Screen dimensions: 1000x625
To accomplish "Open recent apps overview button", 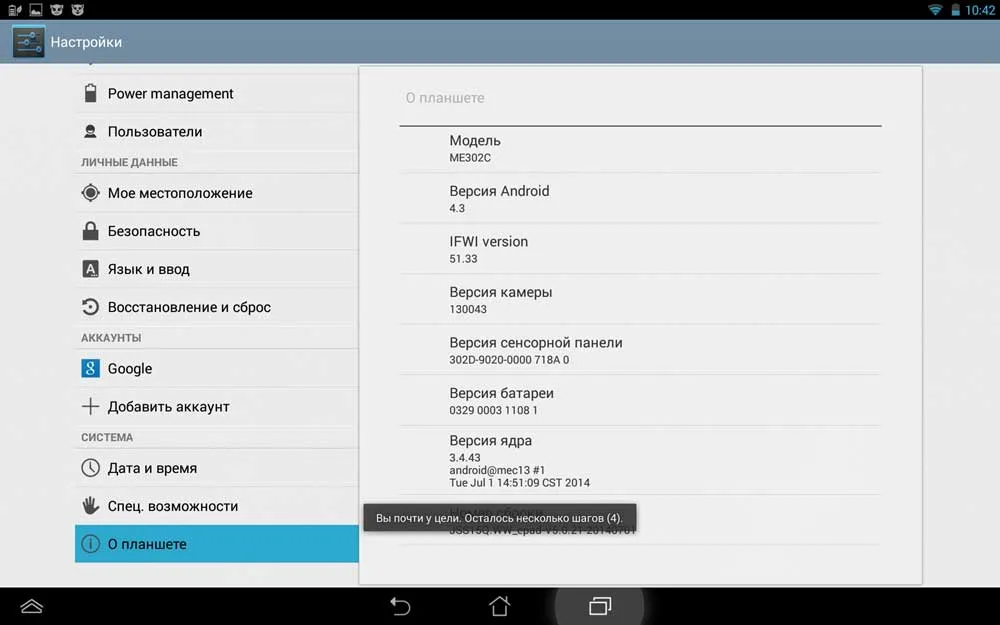I will pyautogui.click(x=599, y=606).
